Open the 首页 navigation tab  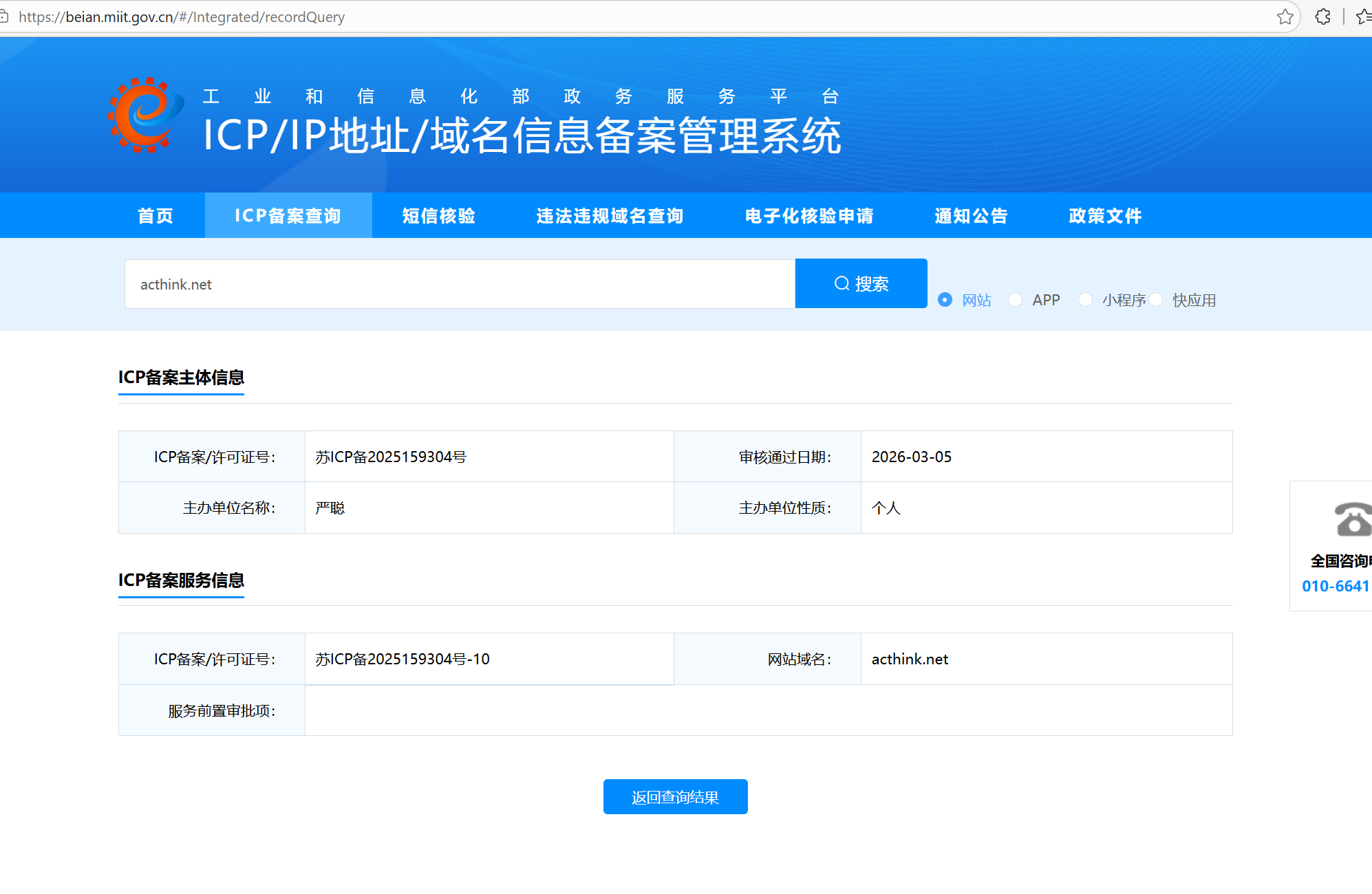pyautogui.click(x=156, y=216)
